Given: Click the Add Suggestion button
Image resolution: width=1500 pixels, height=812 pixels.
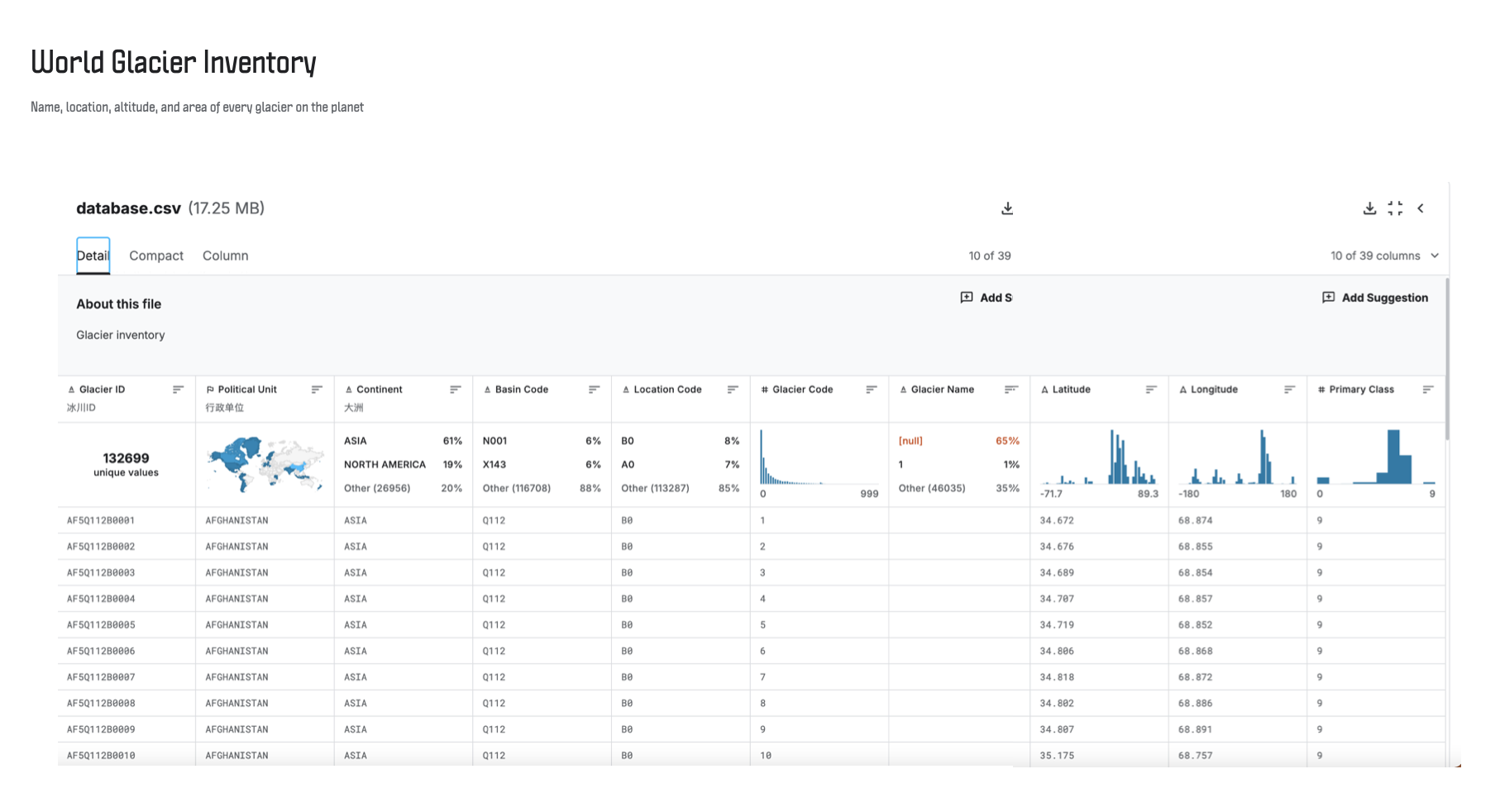Looking at the screenshot, I should [x=1375, y=298].
